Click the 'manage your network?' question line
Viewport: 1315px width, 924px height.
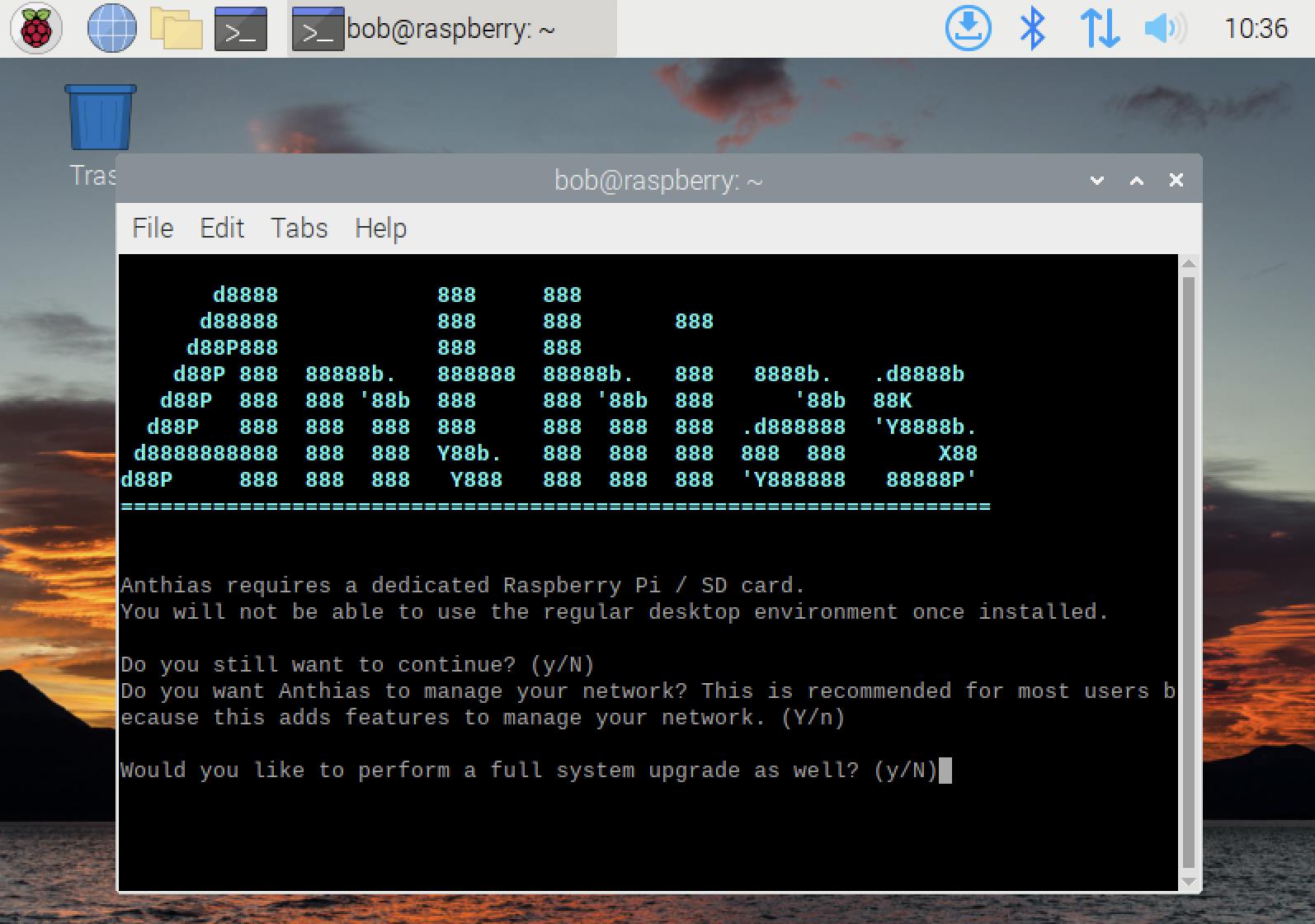(648, 705)
